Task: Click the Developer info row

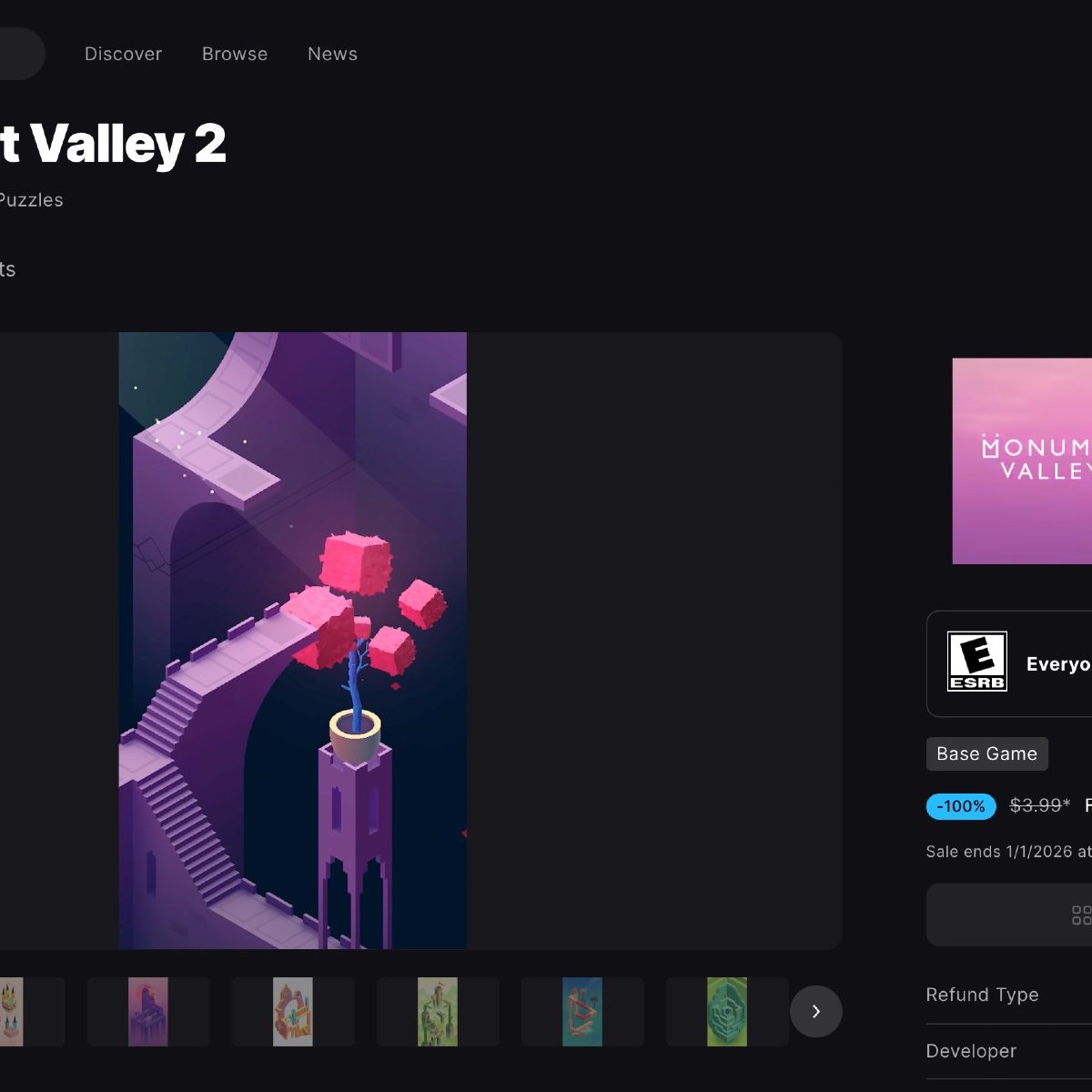Action: [x=1009, y=1051]
